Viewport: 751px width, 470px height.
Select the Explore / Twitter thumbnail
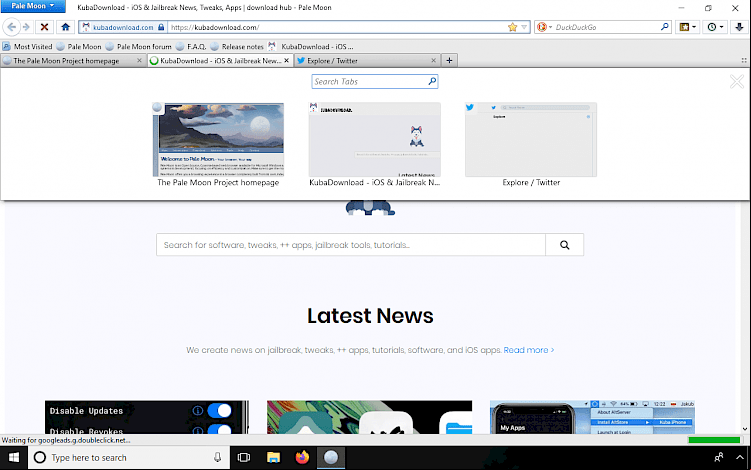(531, 139)
